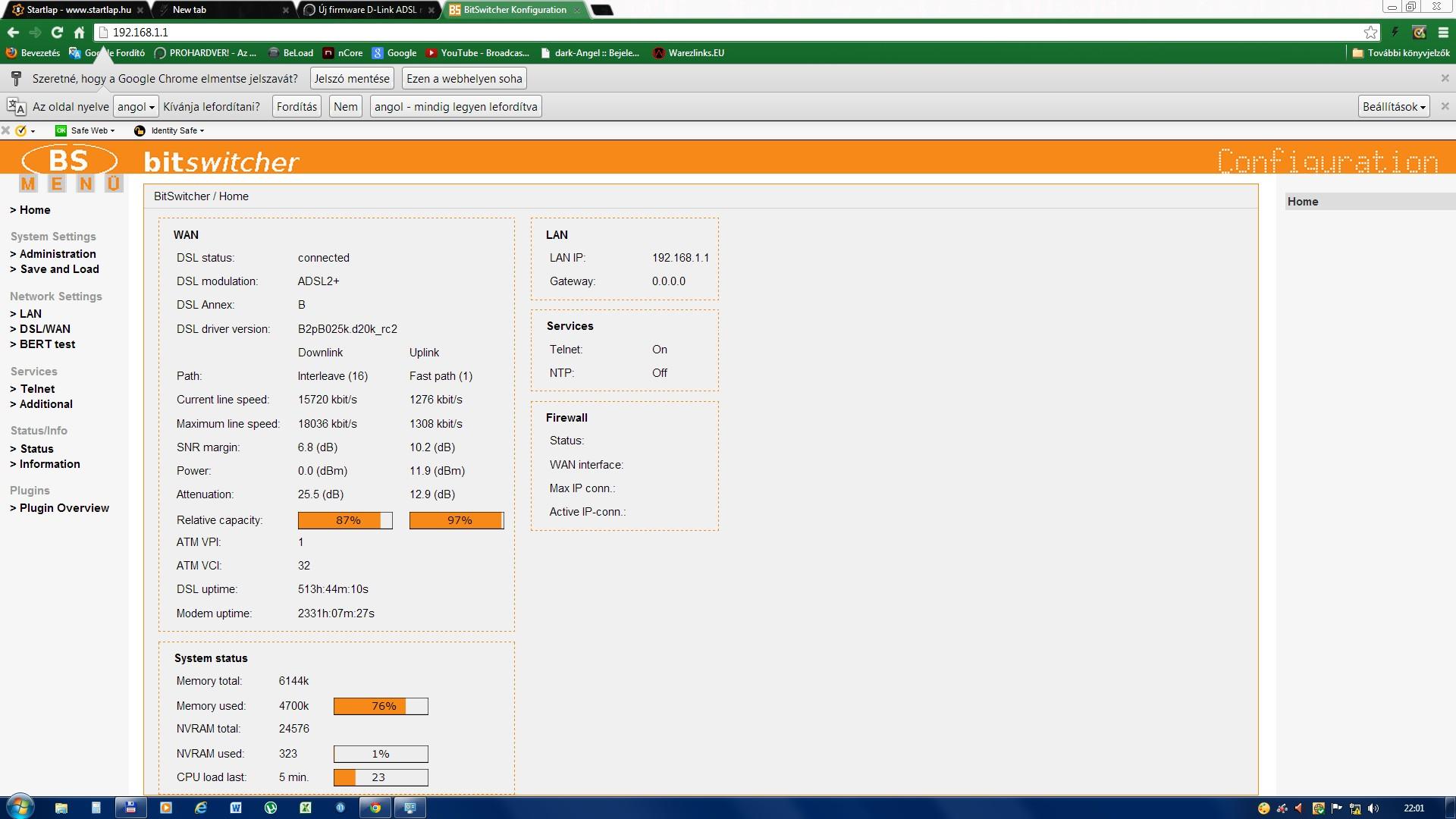Open the Bevezetés bookmark

pos(33,53)
